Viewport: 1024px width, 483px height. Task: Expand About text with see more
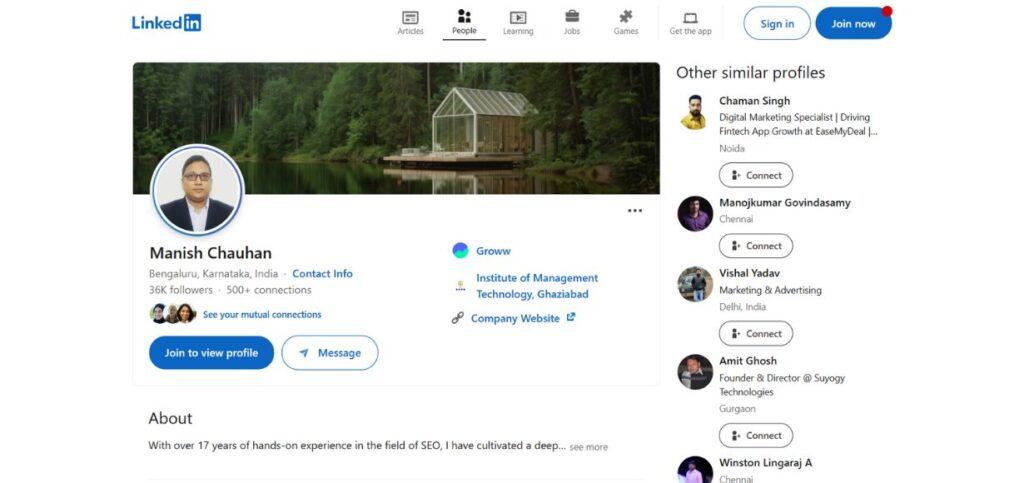pos(588,447)
